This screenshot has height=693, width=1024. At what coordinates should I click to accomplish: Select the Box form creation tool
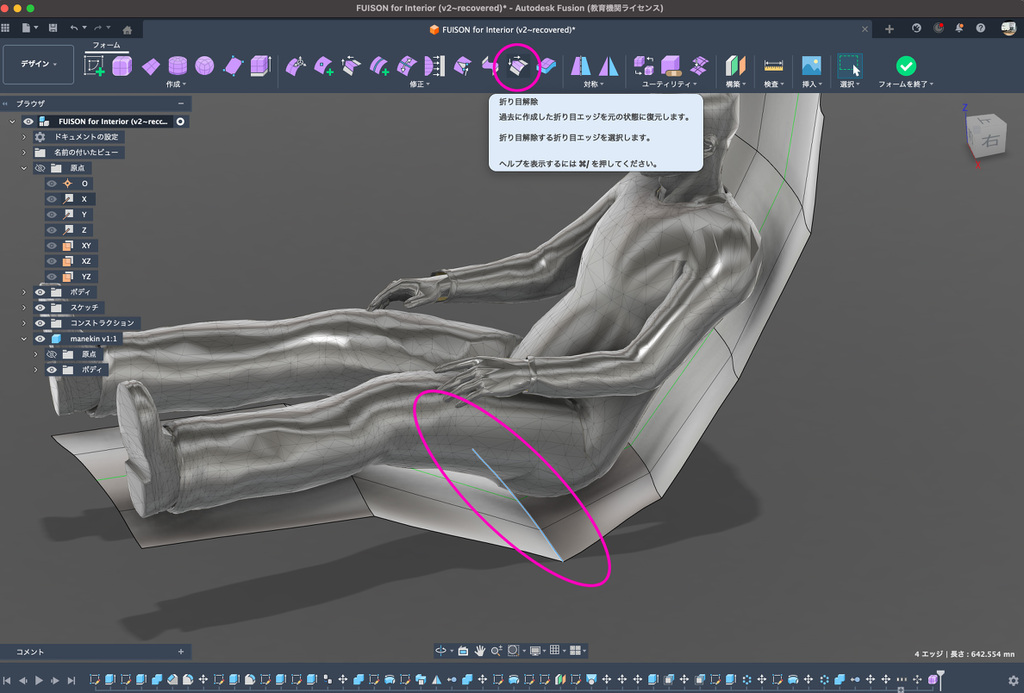[122, 66]
